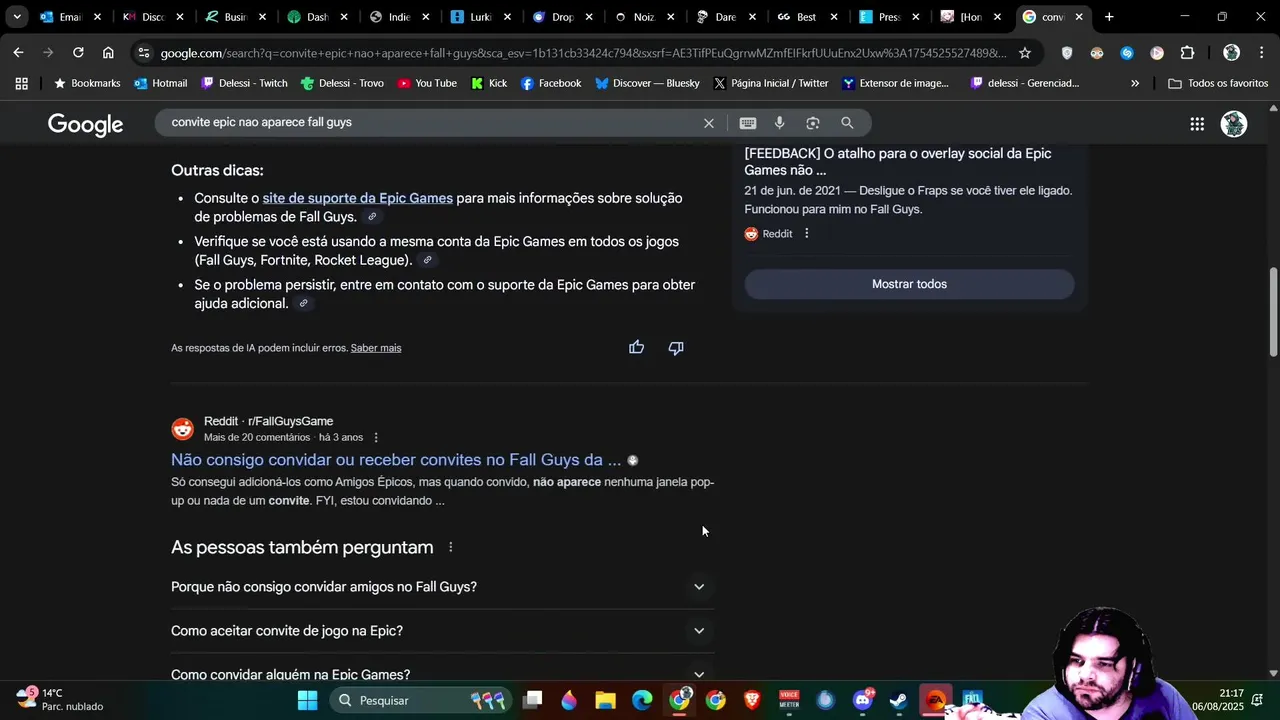Open the EA app on taskbar
This screenshot has width=1280, height=720.
[x=935, y=700]
